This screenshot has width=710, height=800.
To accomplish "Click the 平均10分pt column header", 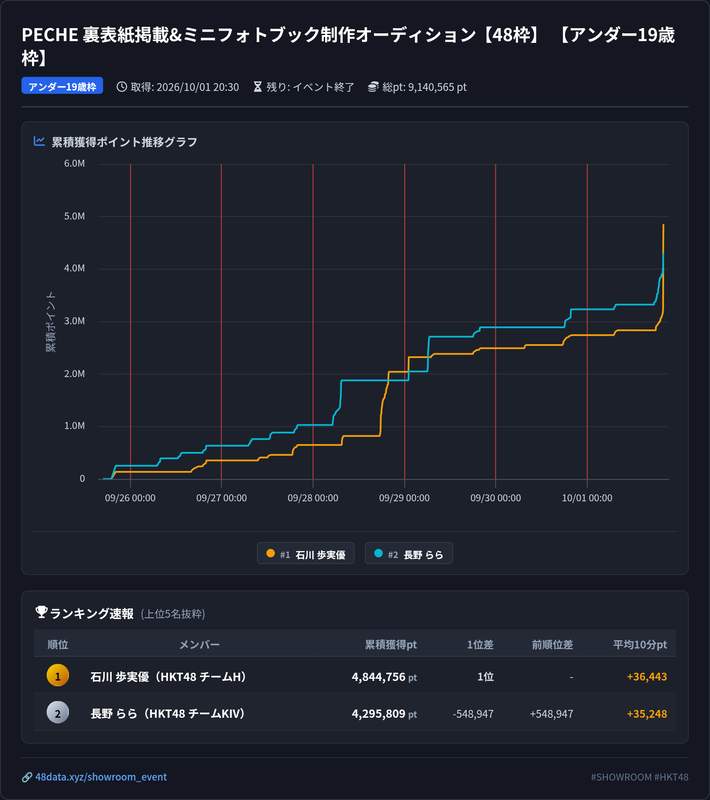I will tap(640, 644).
